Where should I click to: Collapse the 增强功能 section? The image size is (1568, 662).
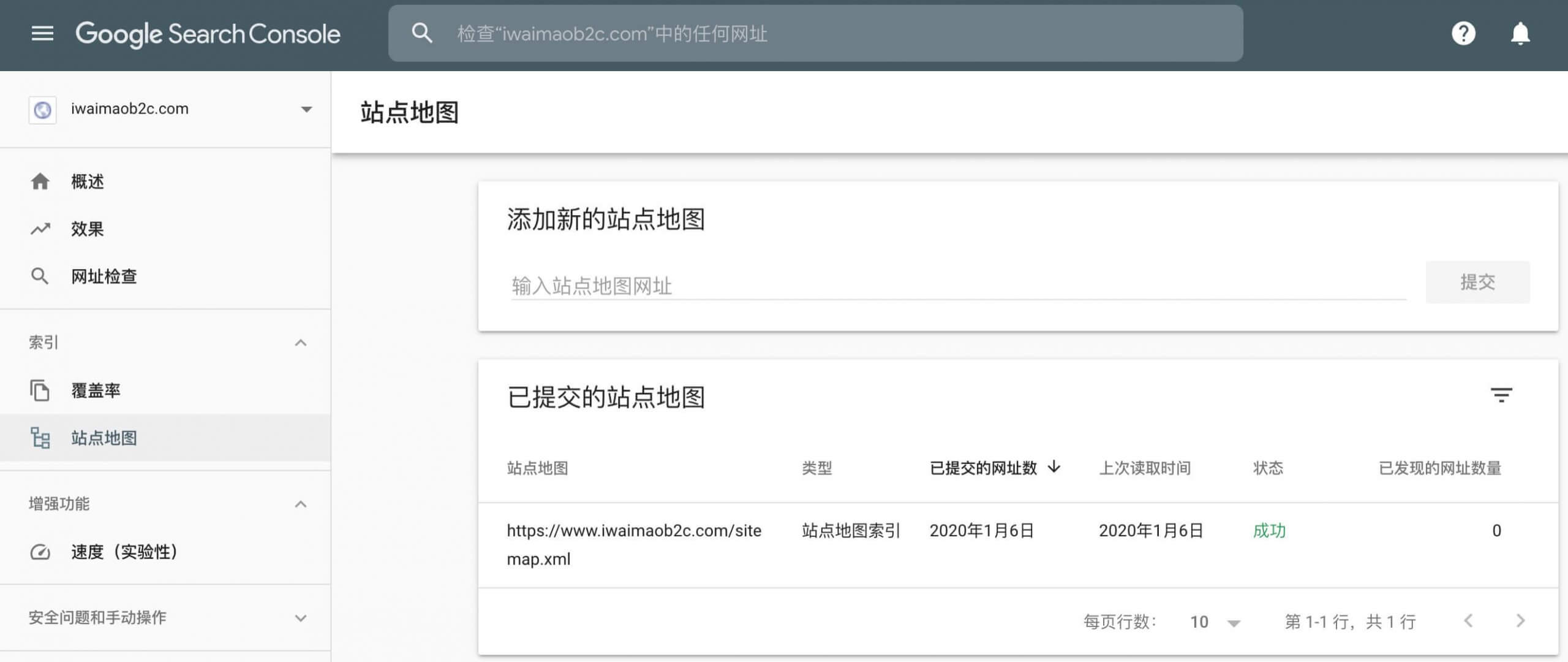pyautogui.click(x=301, y=504)
